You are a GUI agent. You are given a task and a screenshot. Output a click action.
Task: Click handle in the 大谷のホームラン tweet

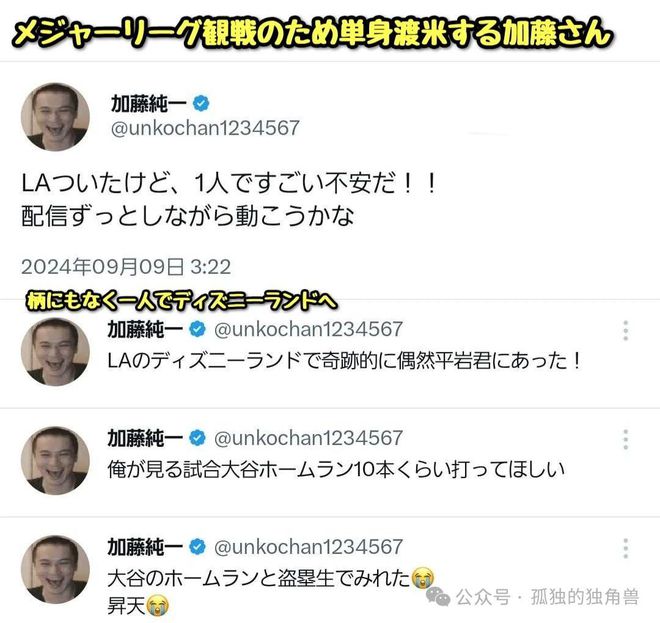(x=308, y=547)
